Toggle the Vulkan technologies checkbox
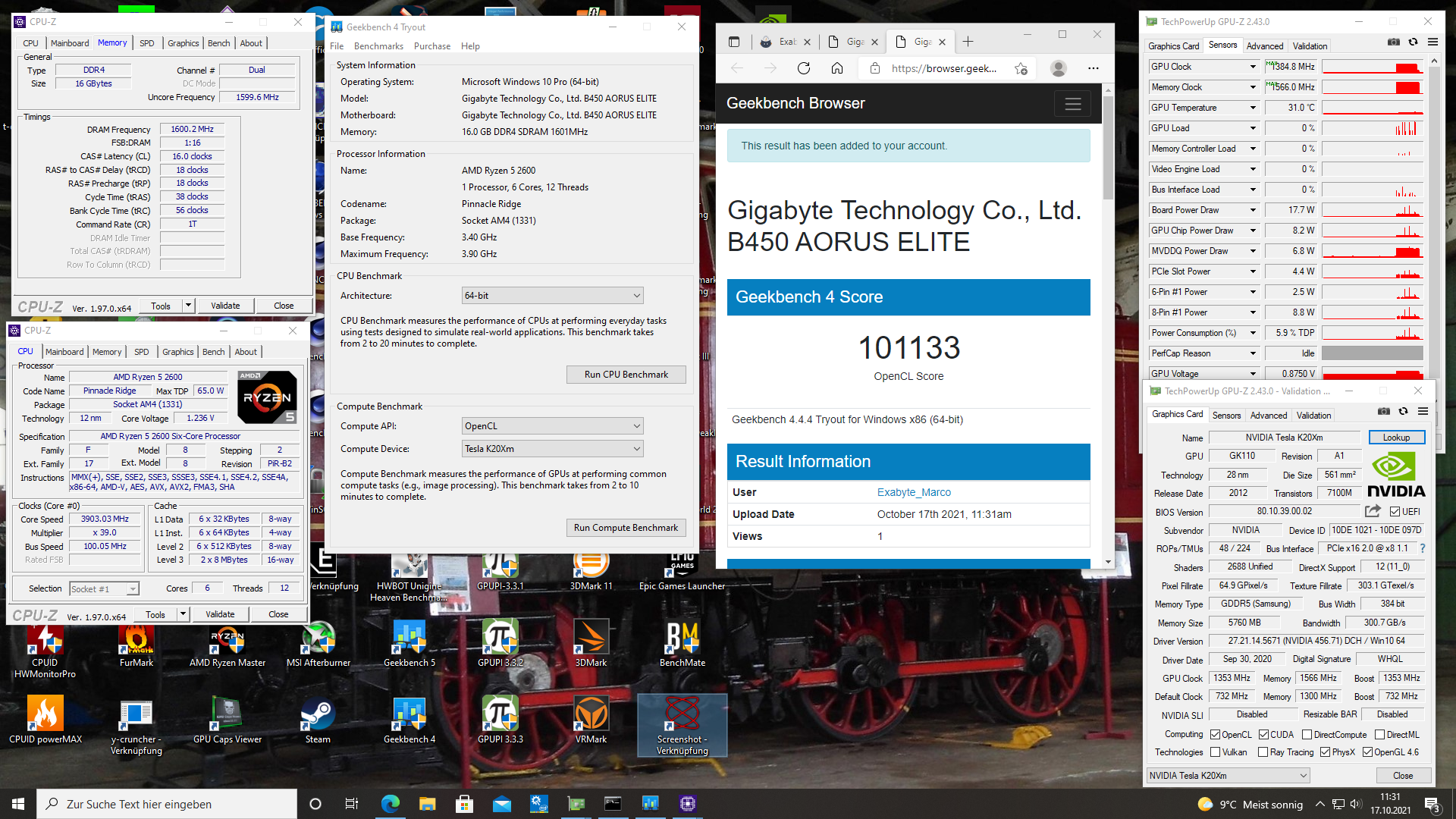This screenshot has width=1456, height=819. (x=1215, y=752)
